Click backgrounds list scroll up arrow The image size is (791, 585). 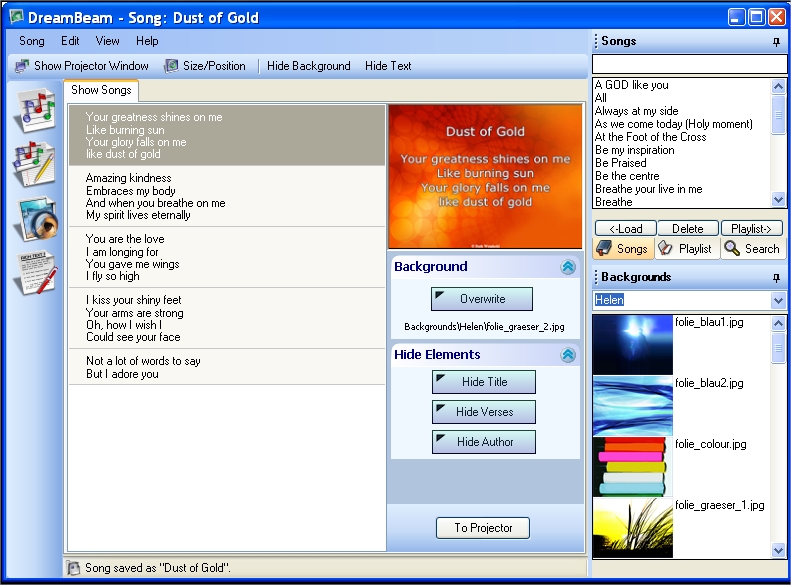coord(778,323)
